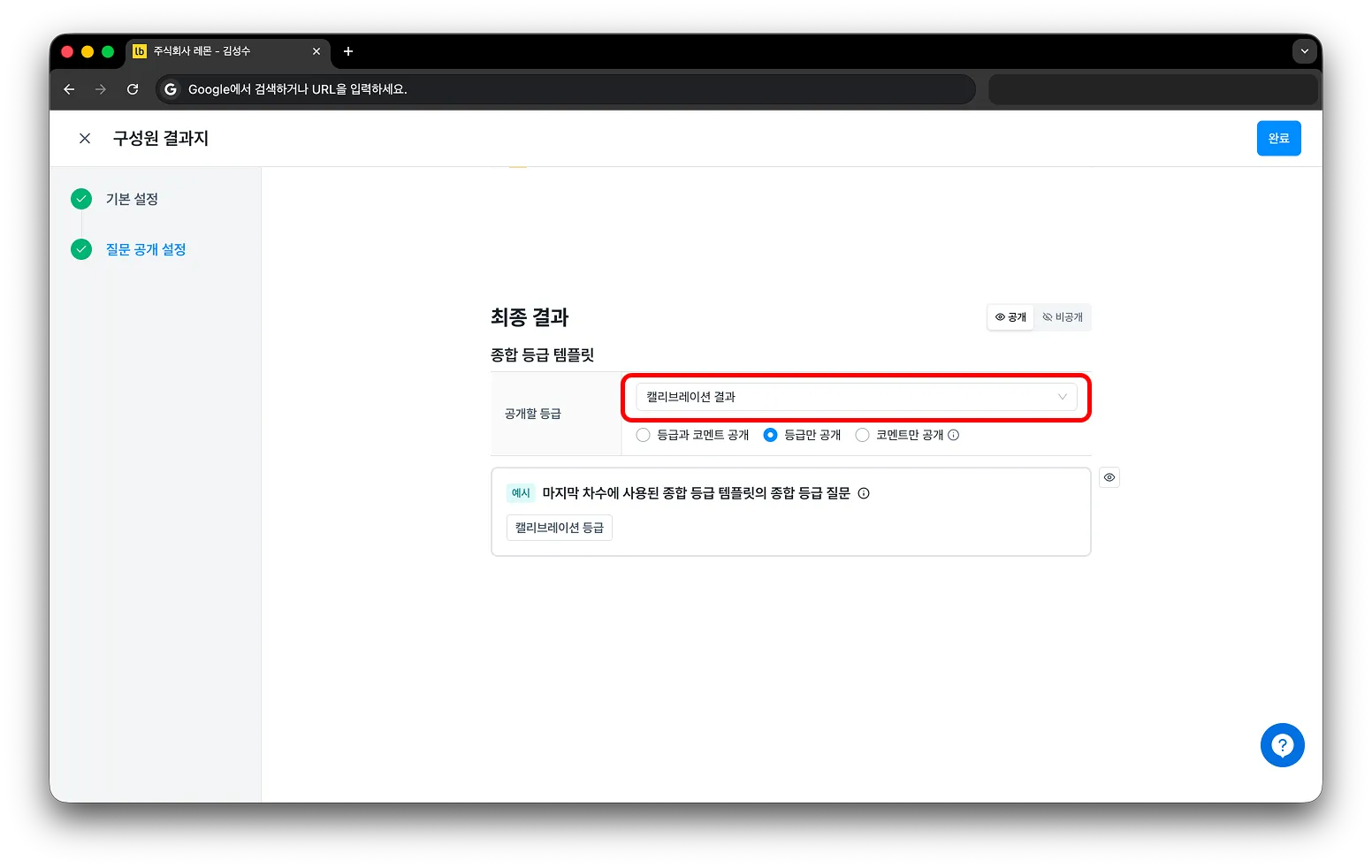The height and width of the screenshot is (868, 1372).
Task: Click the 종합 등급 템플릿 label
Action: pos(543,355)
